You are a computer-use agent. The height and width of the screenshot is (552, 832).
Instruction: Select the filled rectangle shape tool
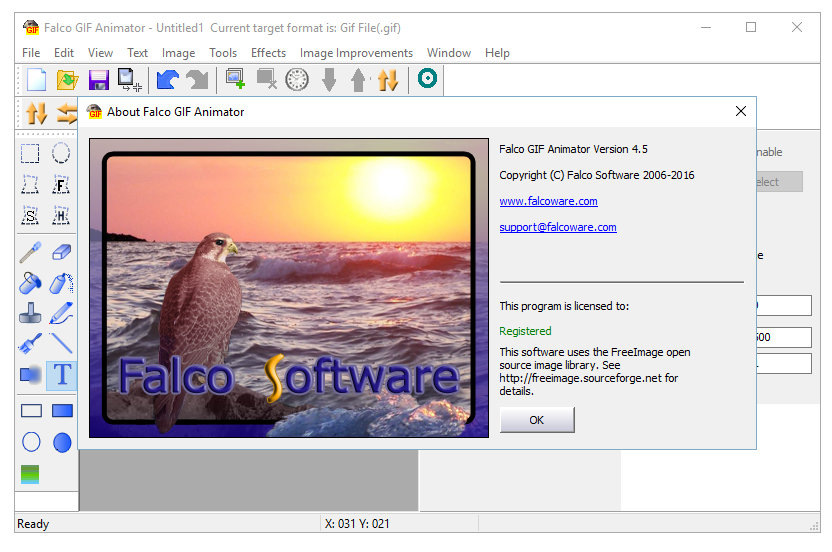62,411
